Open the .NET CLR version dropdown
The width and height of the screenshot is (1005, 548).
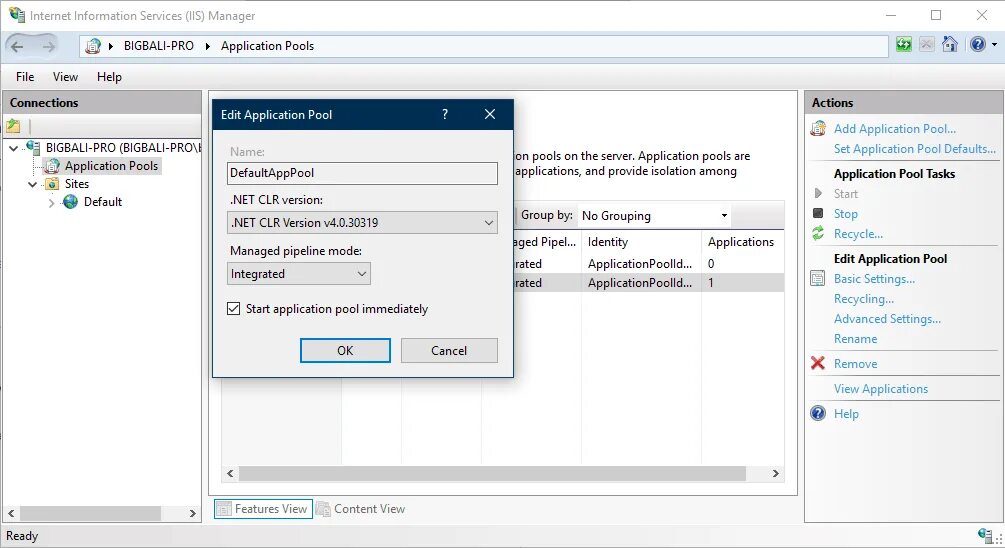pyautogui.click(x=362, y=222)
